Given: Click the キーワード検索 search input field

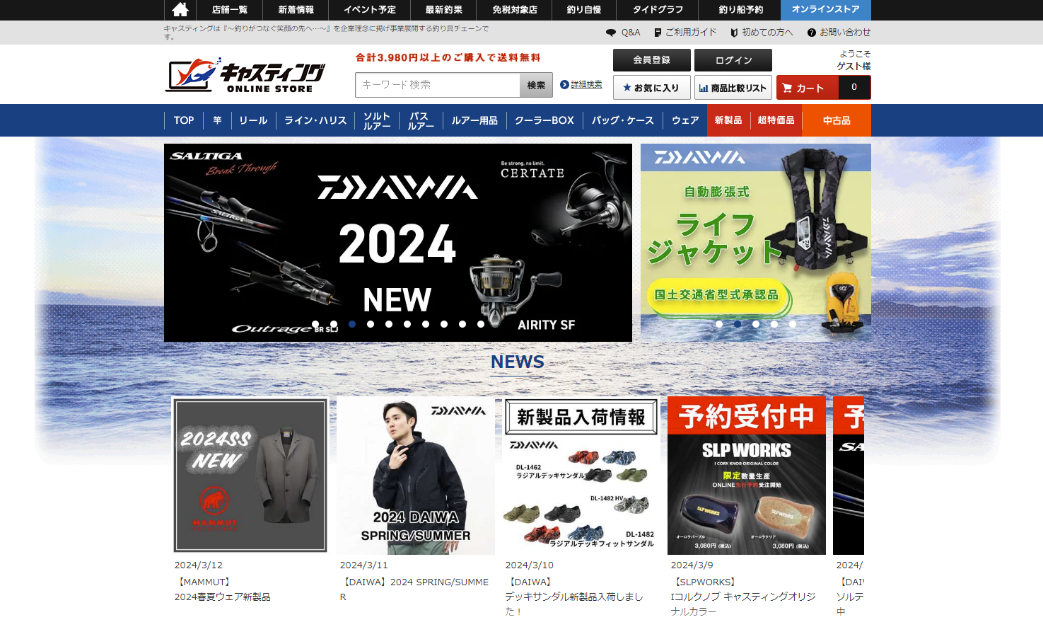Looking at the screenshot, I should (x=438, y=85).
